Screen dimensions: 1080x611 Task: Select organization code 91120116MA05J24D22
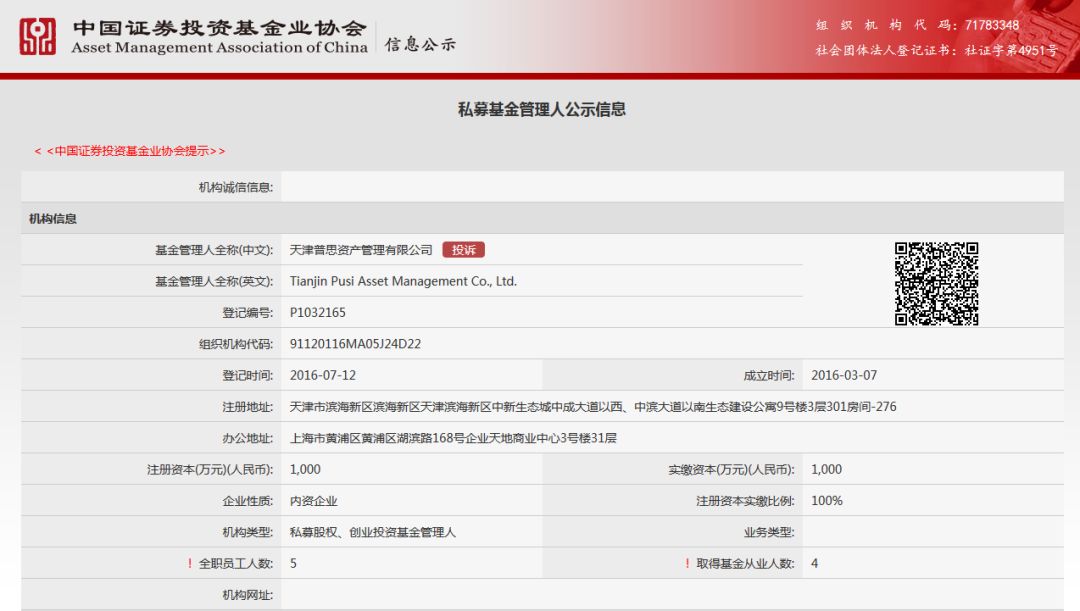coord(355,344)
